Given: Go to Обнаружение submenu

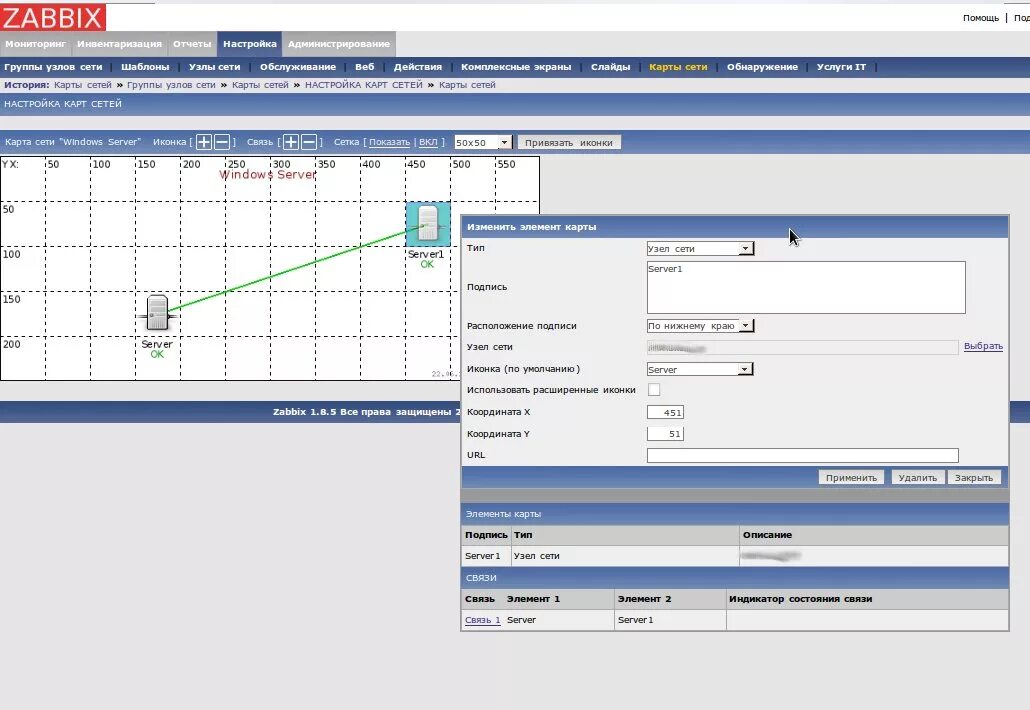Looking at the screenshot, I should pyautogui.click(x=762, y=66).
